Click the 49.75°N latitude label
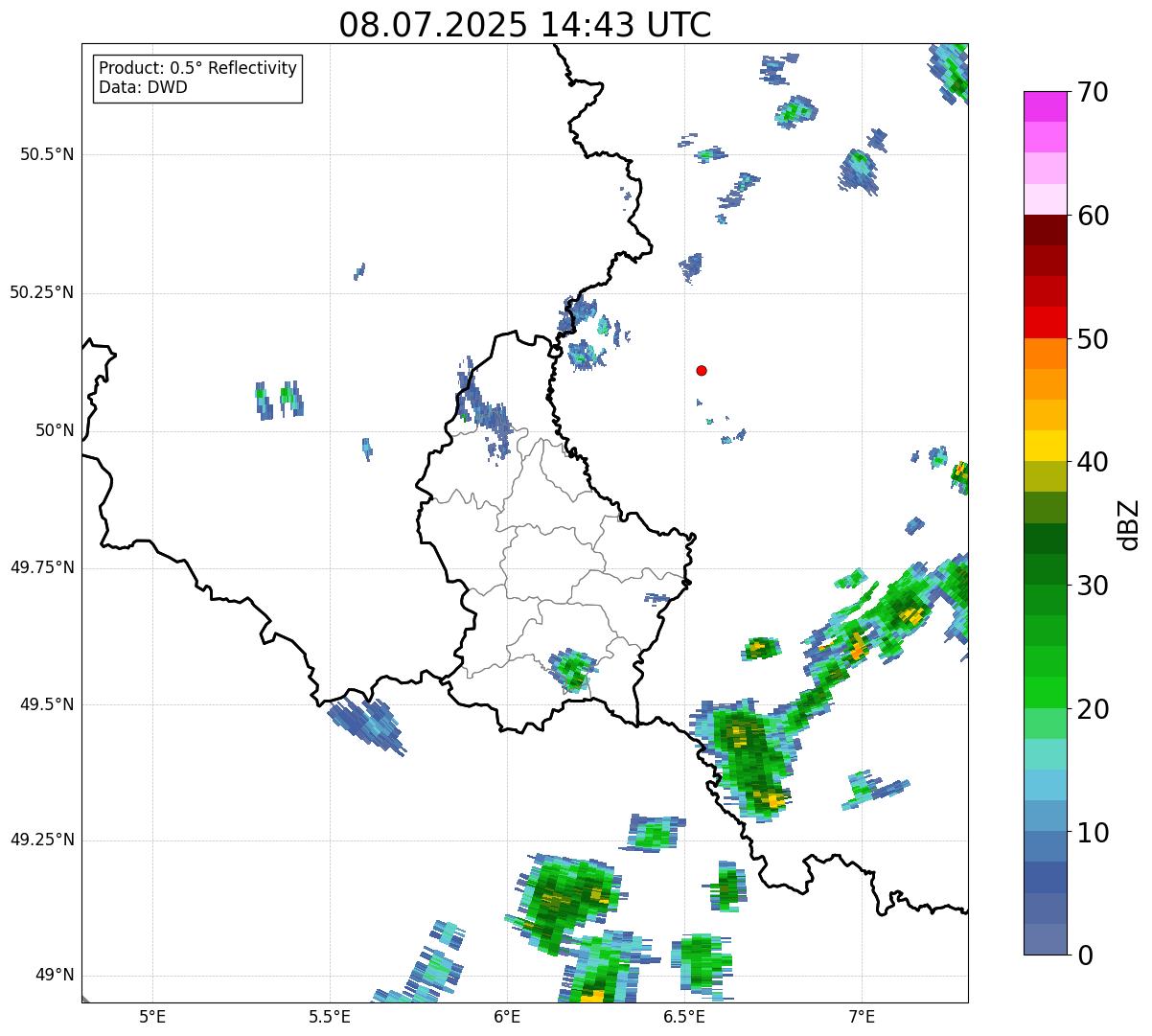Screen dimensions: 1152x1036 click(42, 567)
